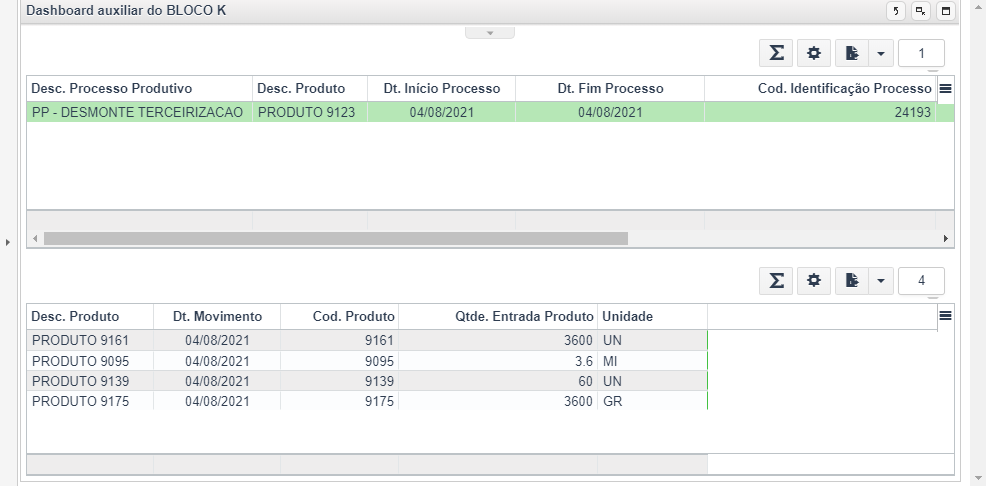
Task: Open upper grid column menu (hamburger icon)
Action: pyautogui.click(x=944, y=89)
